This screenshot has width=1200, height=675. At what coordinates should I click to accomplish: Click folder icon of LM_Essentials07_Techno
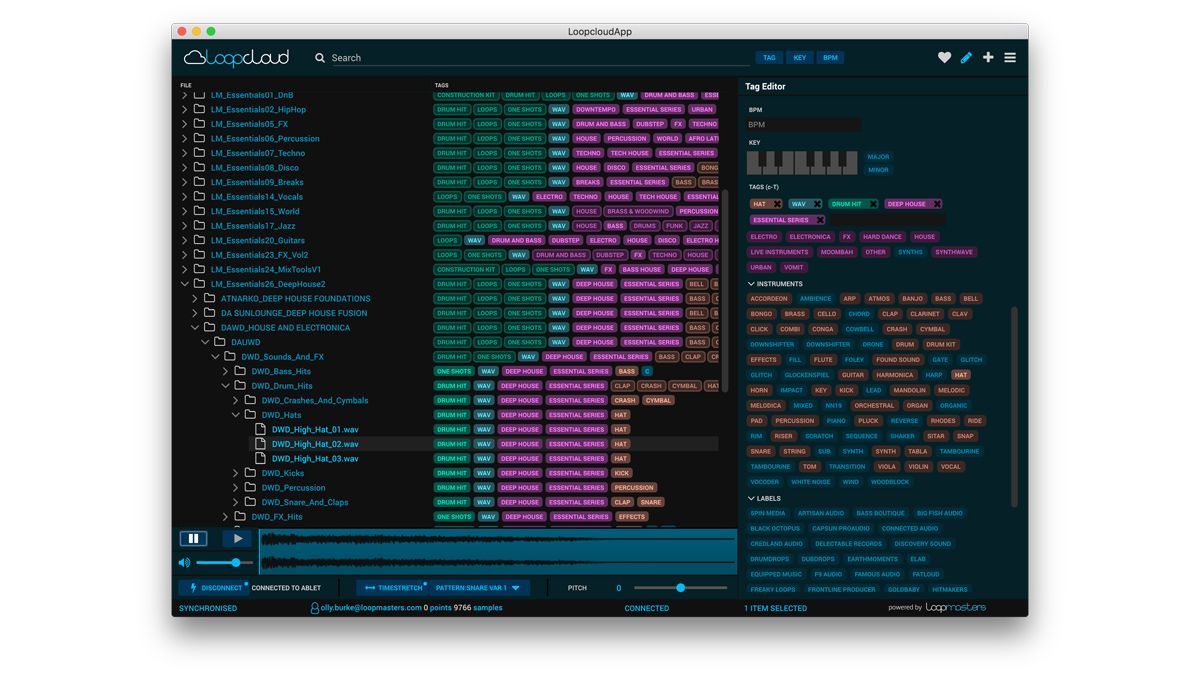200,153
